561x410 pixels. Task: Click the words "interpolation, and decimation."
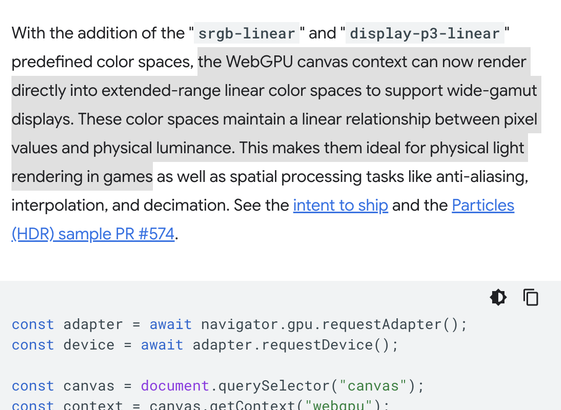pyautogui.click(x=121, y=205)
